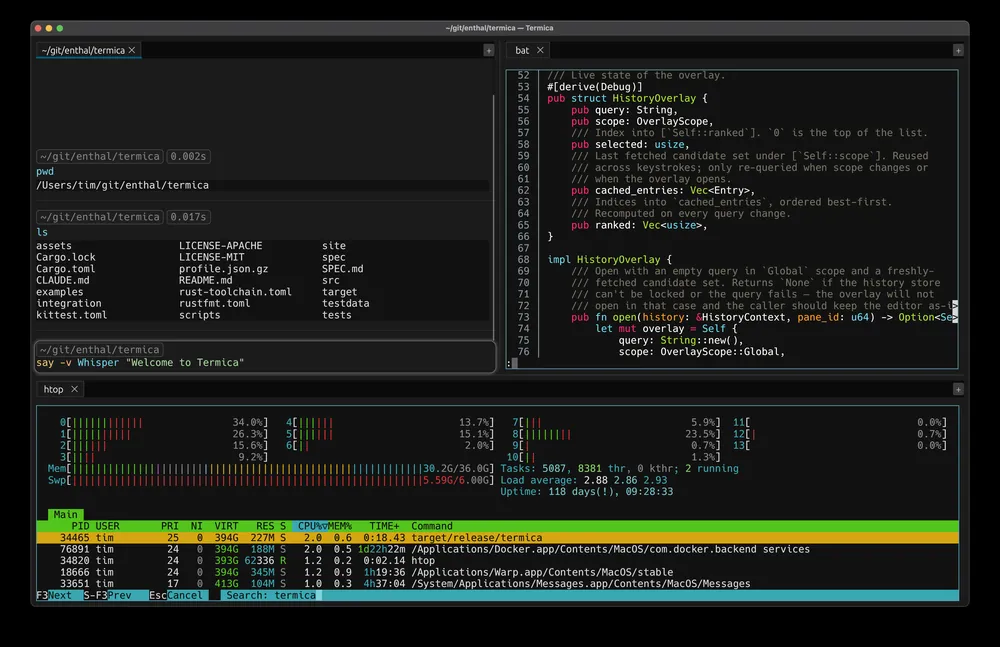
Task: Click the Swp usage meter bar
Action: pos(271,480)
